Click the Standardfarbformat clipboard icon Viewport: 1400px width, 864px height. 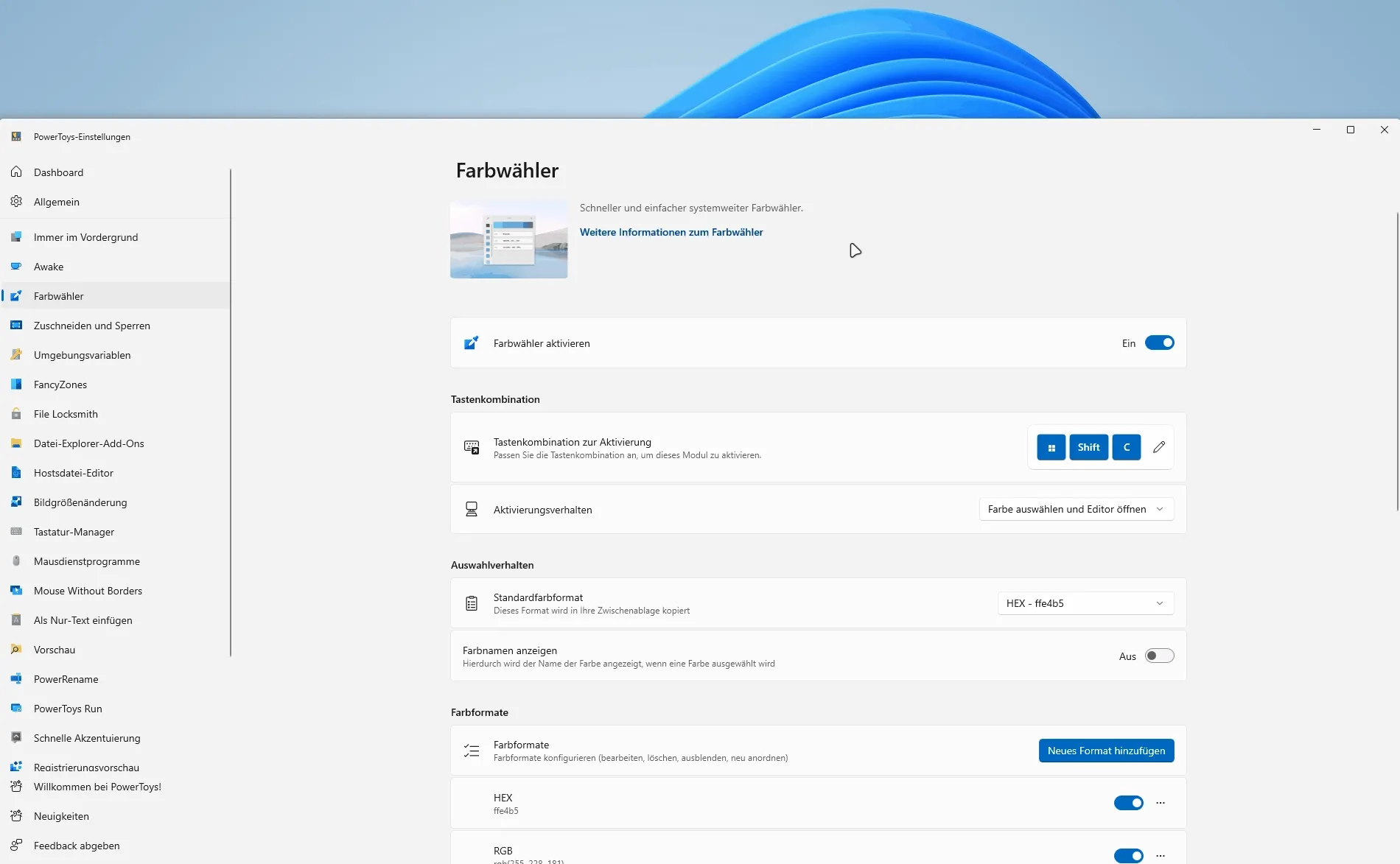[x=472, y=603]
